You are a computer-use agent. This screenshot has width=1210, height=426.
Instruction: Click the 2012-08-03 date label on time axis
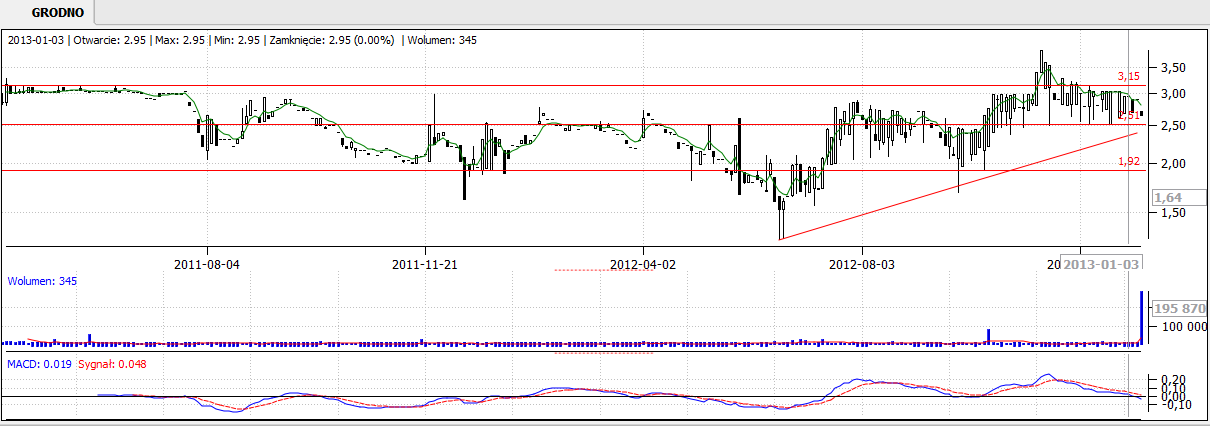861,265
